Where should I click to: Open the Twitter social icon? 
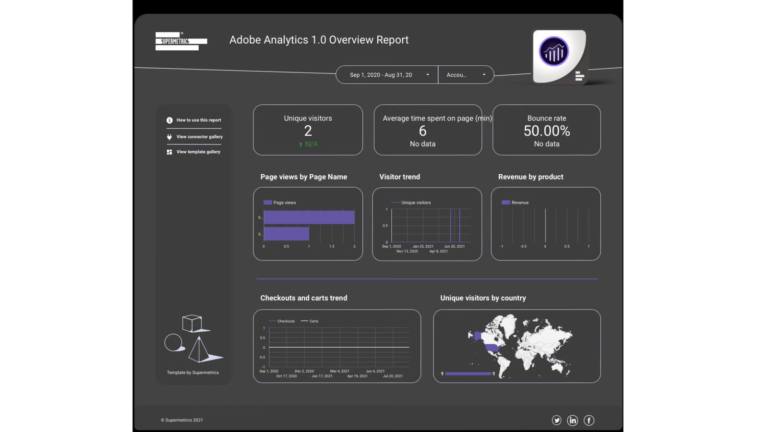tap(556, 420)
